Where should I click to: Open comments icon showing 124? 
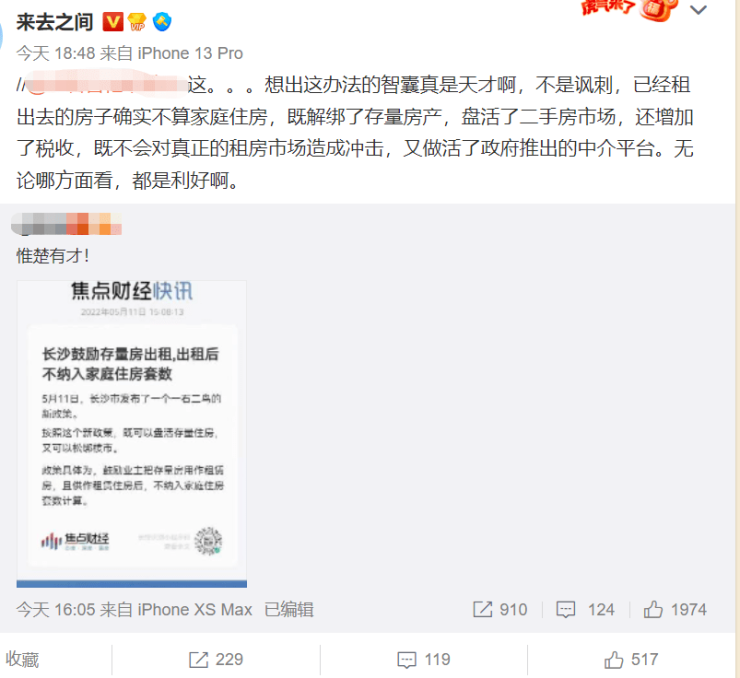585,610
